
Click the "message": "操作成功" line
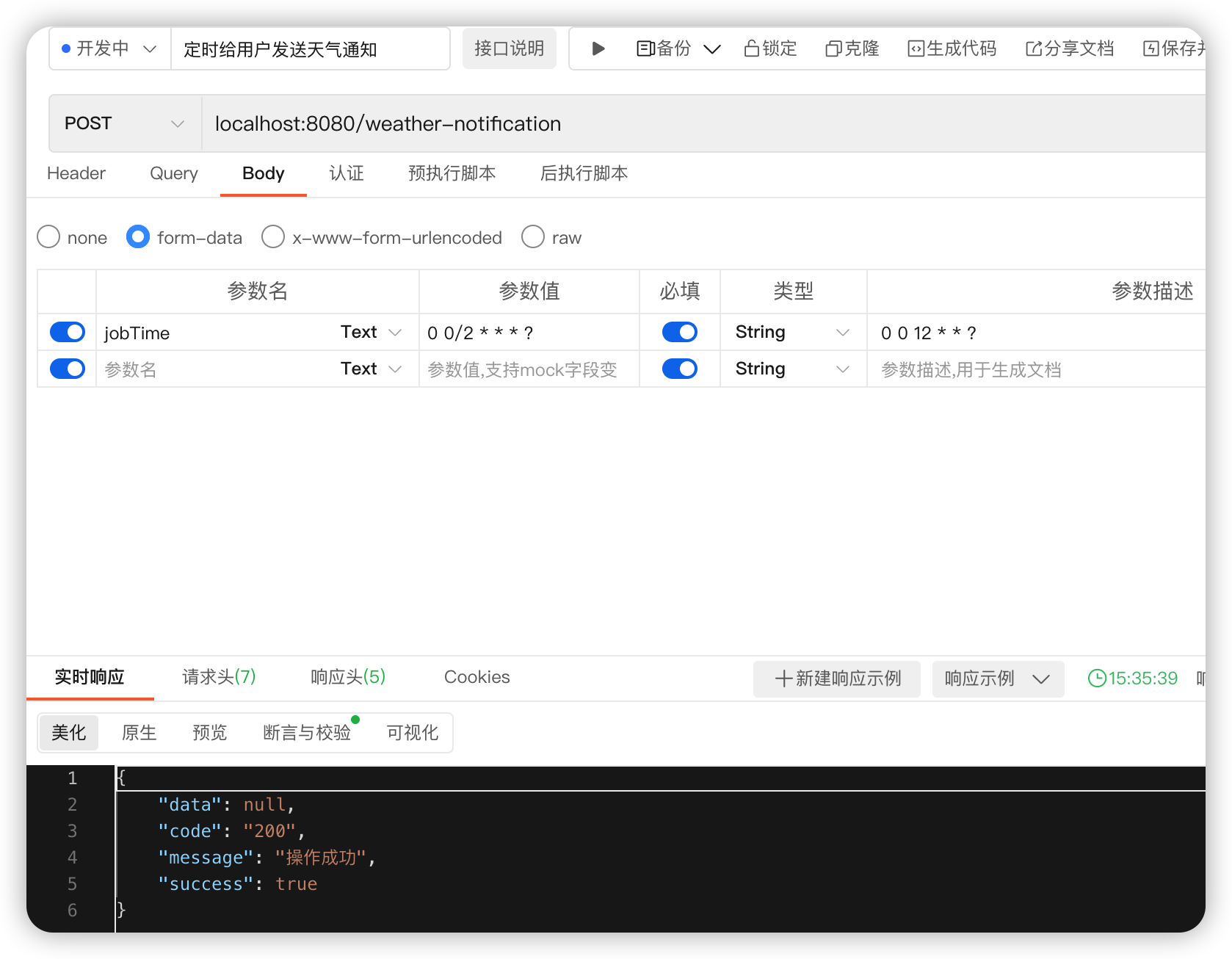tap(267, 857)
